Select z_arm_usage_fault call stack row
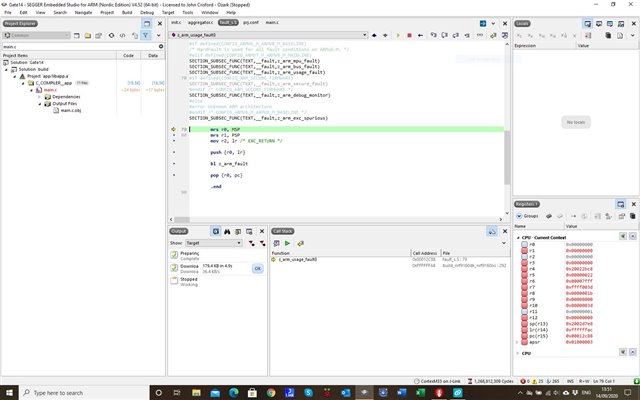Screen dimensions: 640x400 pos(390,260)
